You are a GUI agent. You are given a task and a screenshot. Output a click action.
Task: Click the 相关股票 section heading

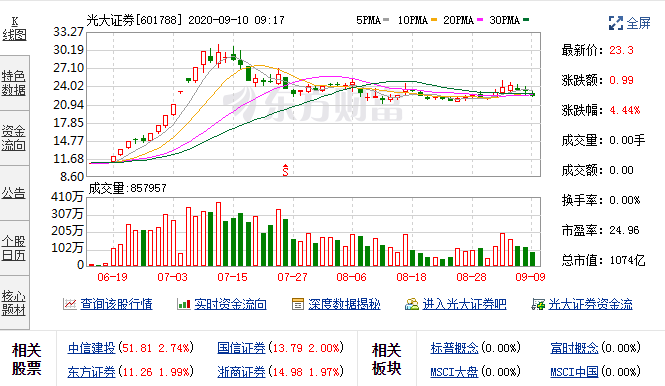click(26, 359)
